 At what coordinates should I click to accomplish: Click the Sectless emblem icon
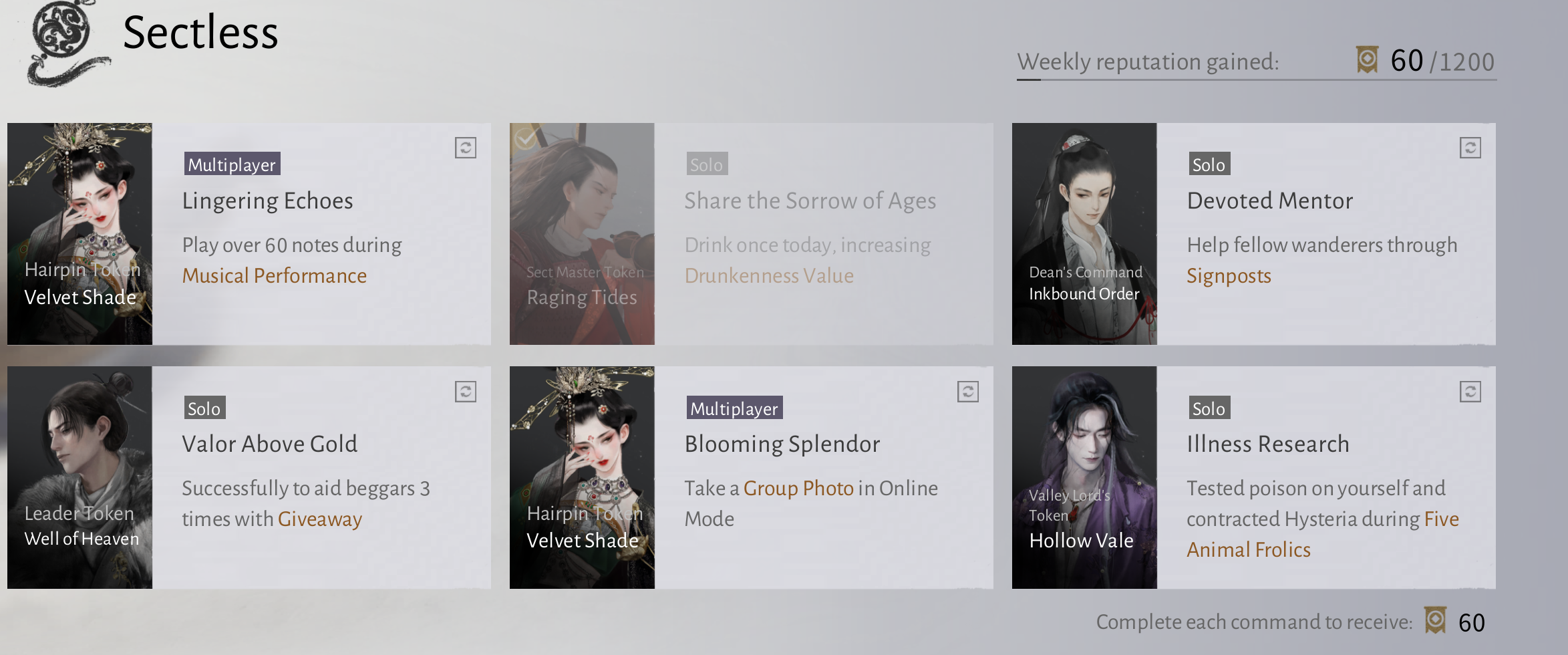click(67, 43)
